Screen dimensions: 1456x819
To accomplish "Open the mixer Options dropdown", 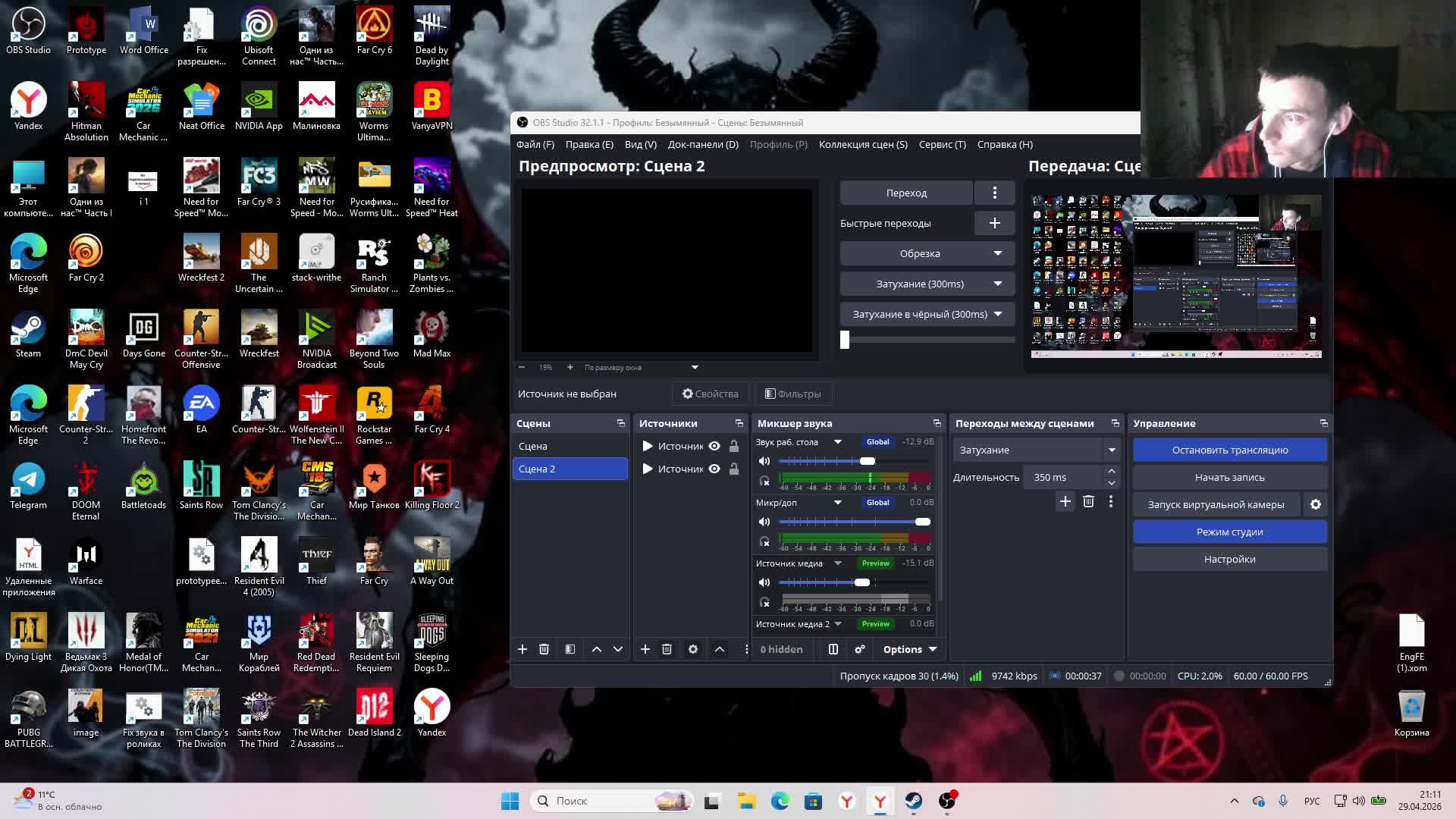I will click(909, 649).
